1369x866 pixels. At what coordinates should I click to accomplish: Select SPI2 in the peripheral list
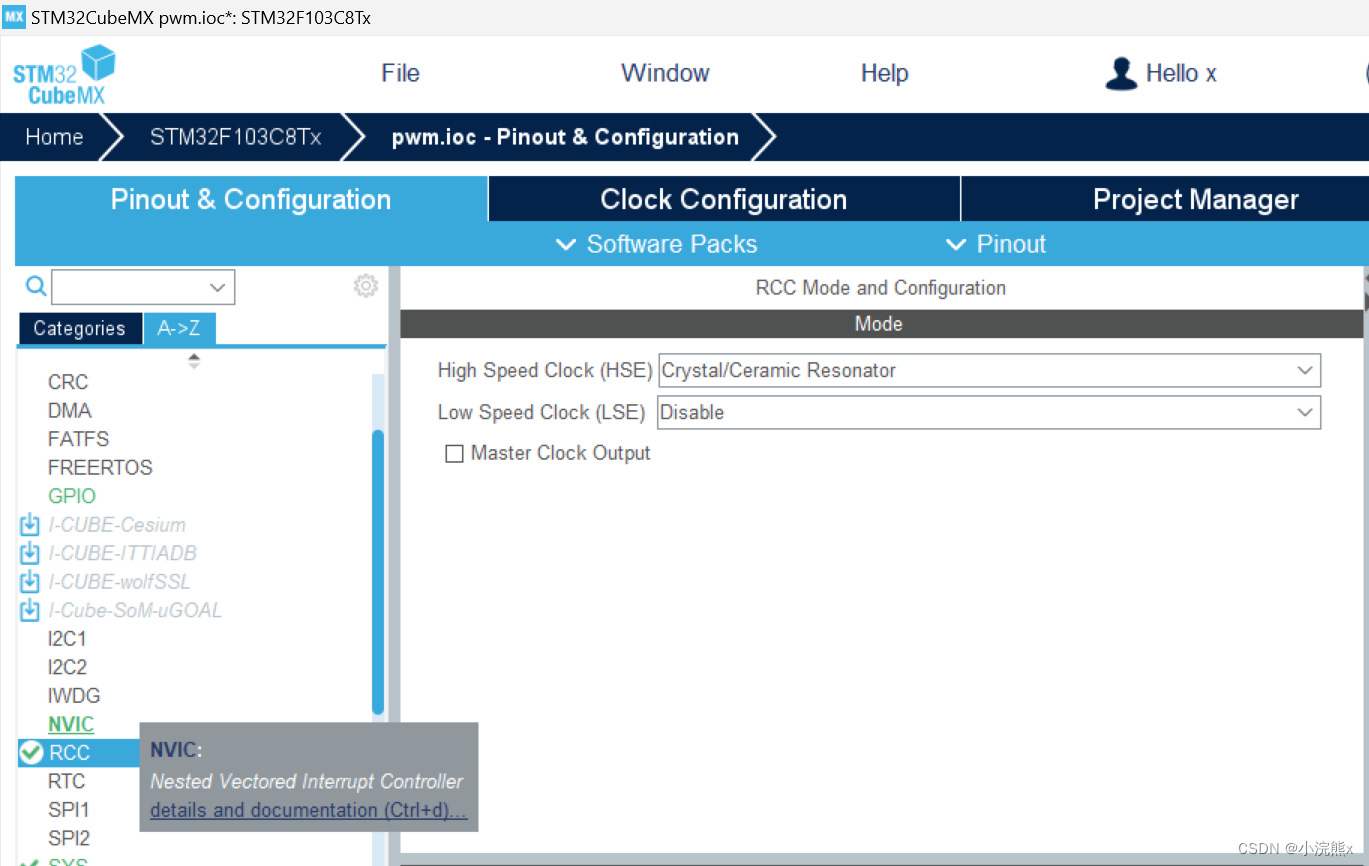[69, 838]
